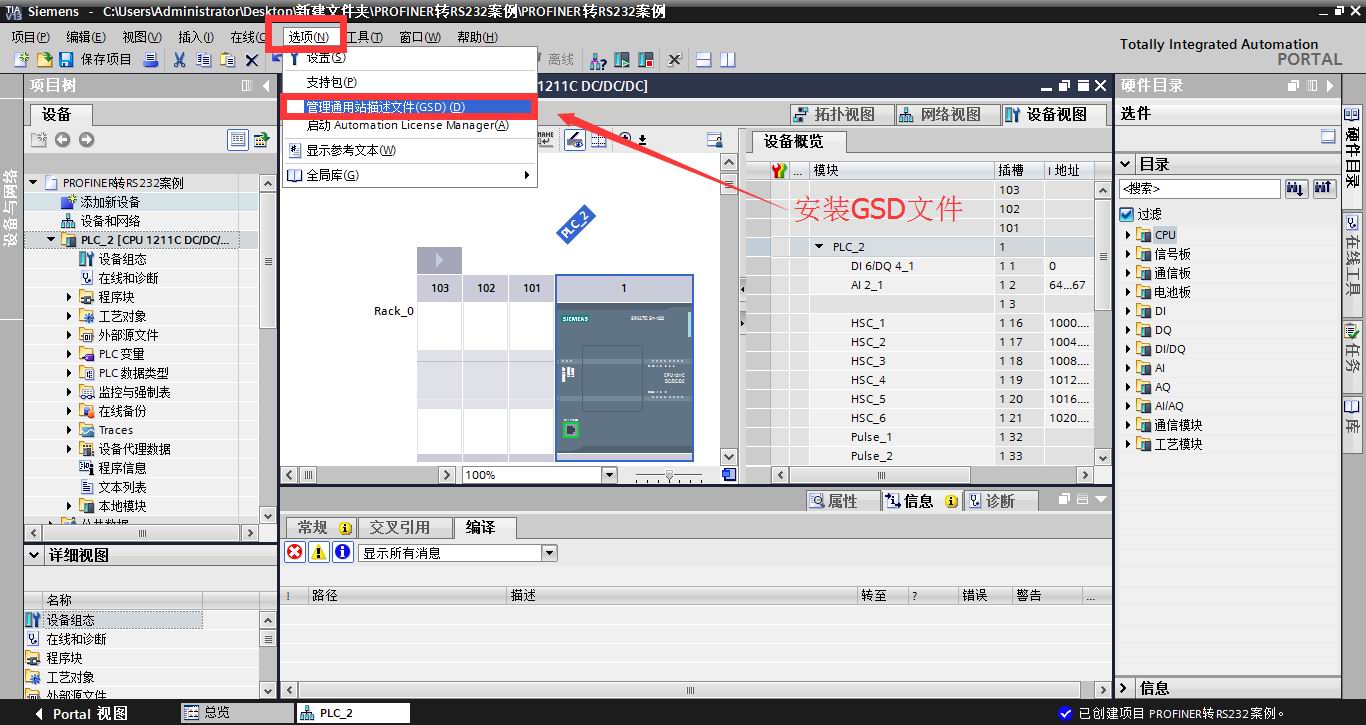Image resolution: width=1366 pixels, height=725 pixels.
Task: Click the show address labels icon
Action: pyautogui.click(x=576, y=140)
